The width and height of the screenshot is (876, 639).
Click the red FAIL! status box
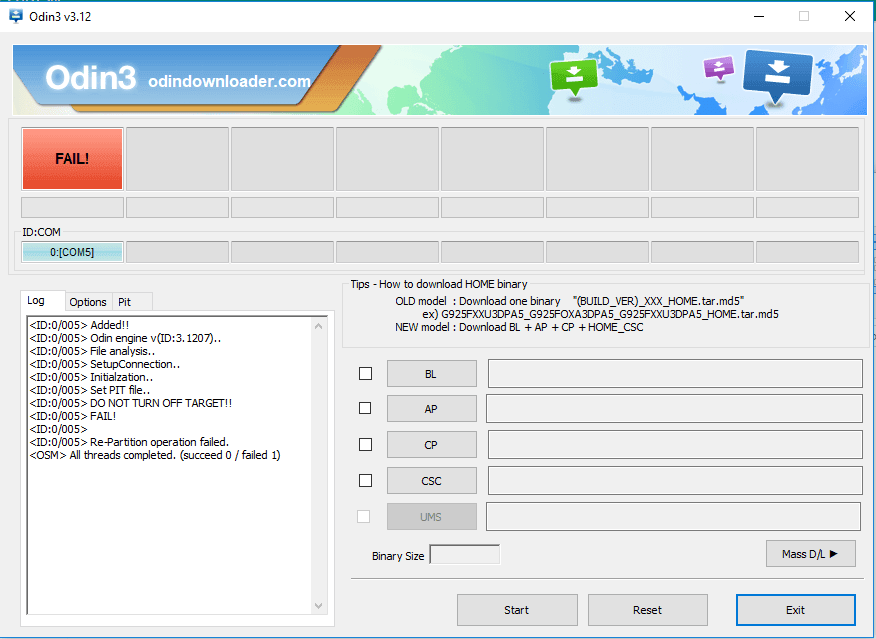[x=72, y=159]
